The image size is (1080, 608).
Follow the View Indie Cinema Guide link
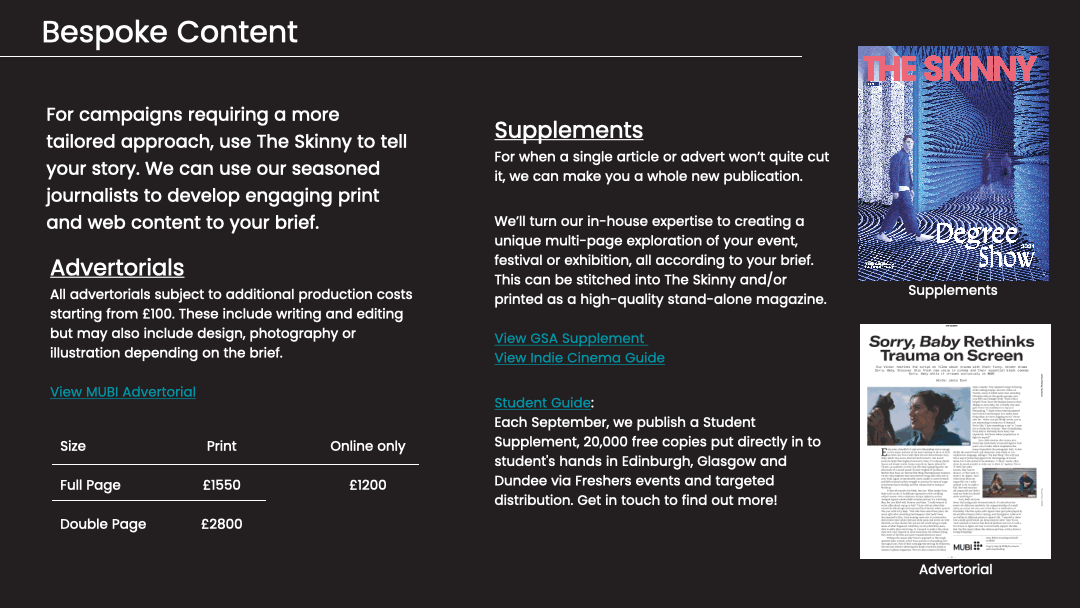click(579, 358)
